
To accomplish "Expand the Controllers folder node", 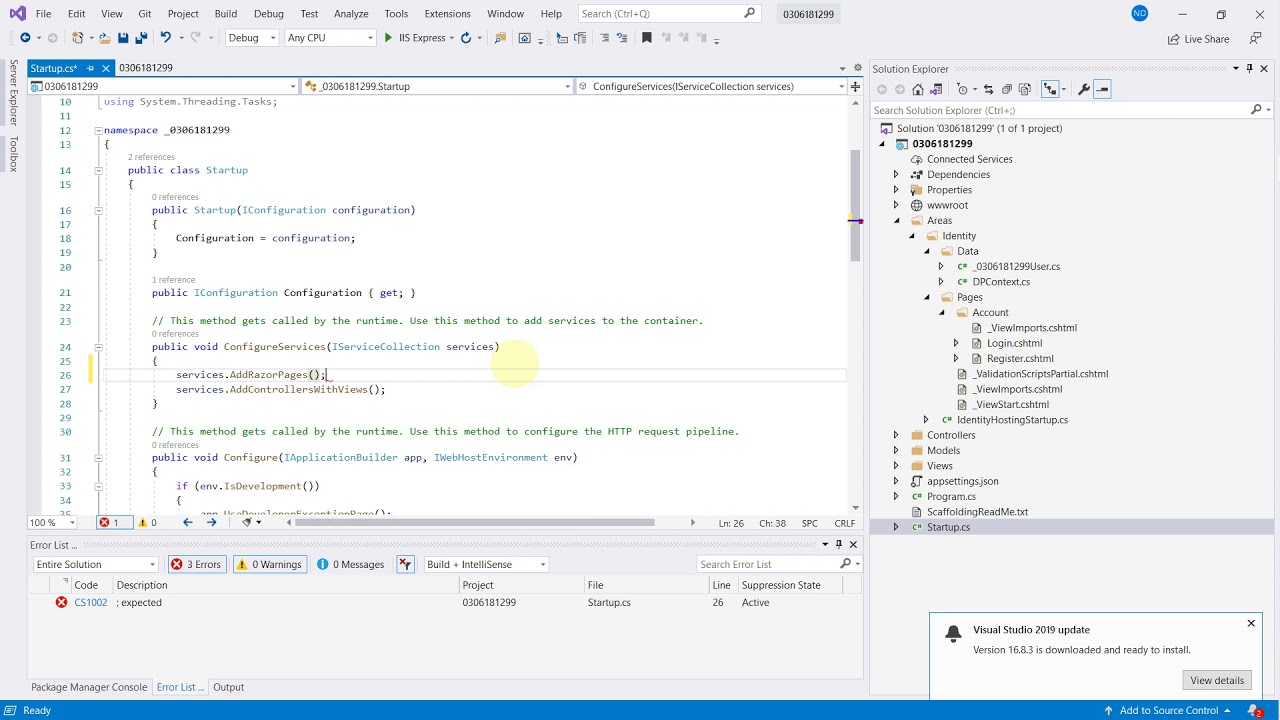I will (x=896, y=435).
